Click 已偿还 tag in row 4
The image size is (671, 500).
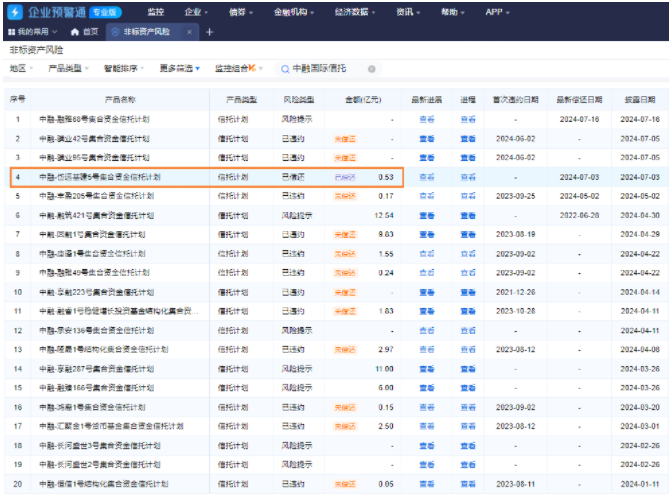[x=345, y=177]
